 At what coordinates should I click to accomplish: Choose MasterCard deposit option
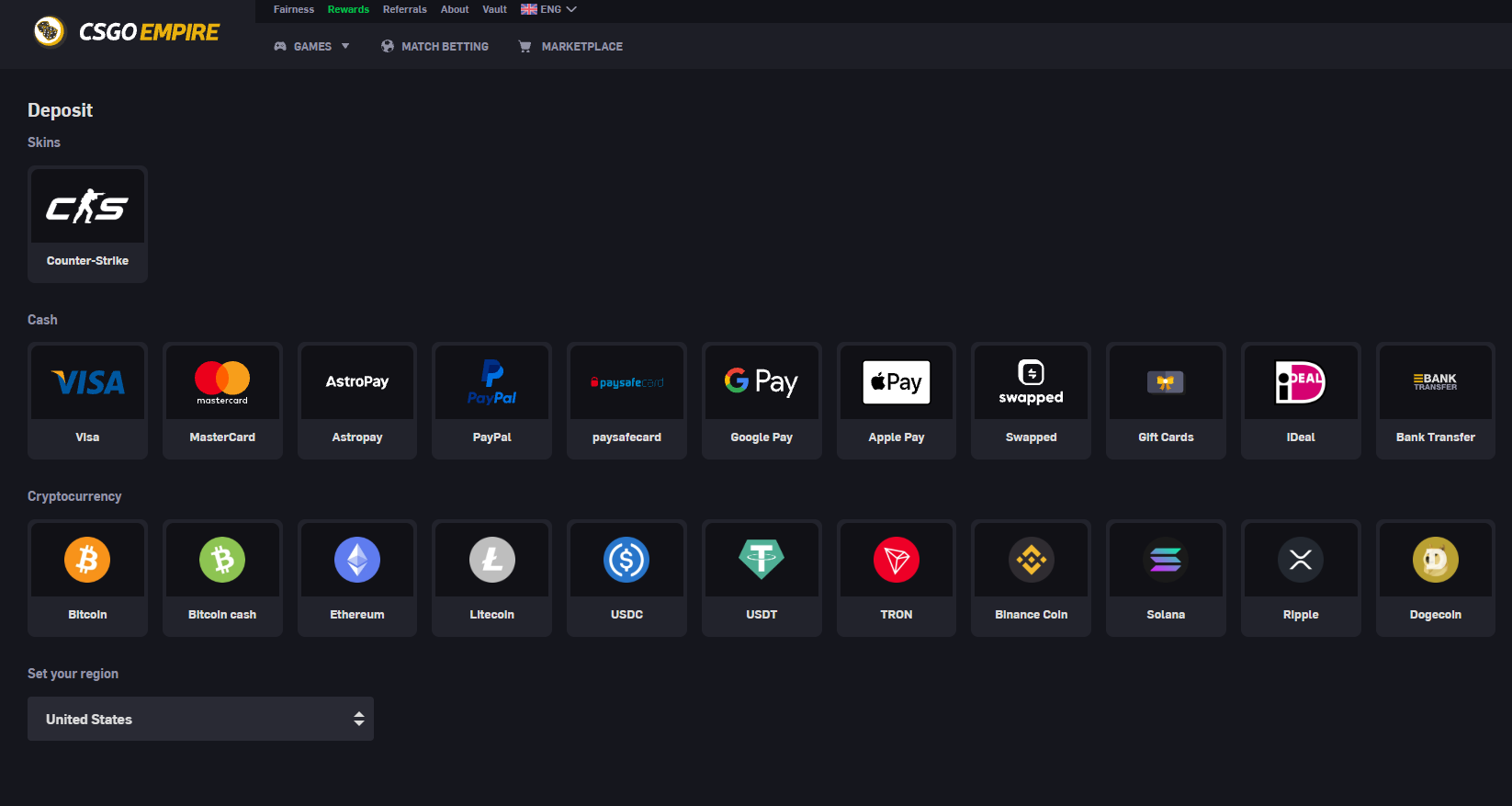point(222,401)
